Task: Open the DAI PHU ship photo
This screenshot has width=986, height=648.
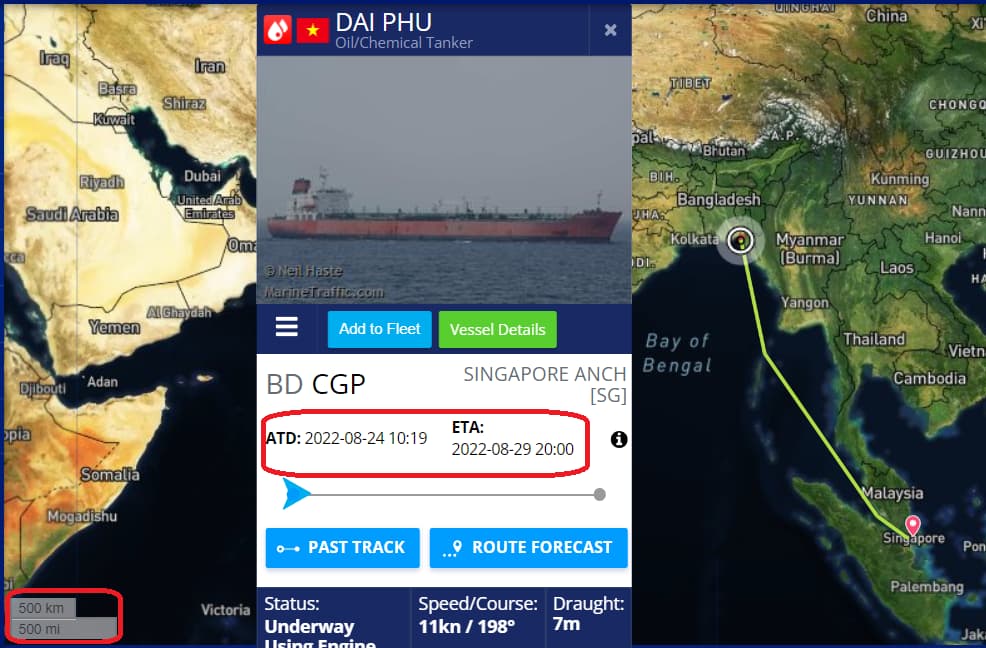Action: tap(444, 180)
